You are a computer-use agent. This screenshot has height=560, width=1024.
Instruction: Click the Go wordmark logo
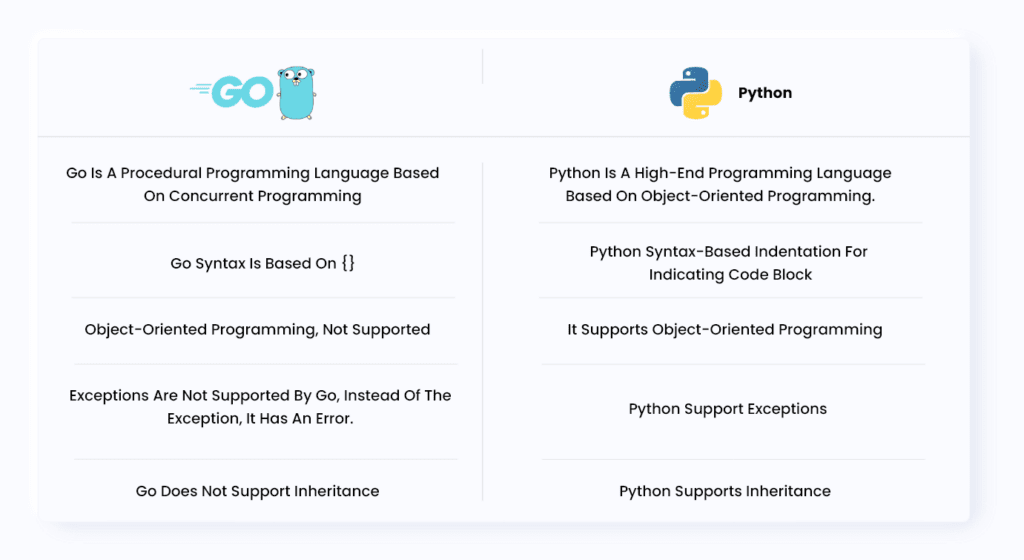pyautogui.click(x=232, y=92)
